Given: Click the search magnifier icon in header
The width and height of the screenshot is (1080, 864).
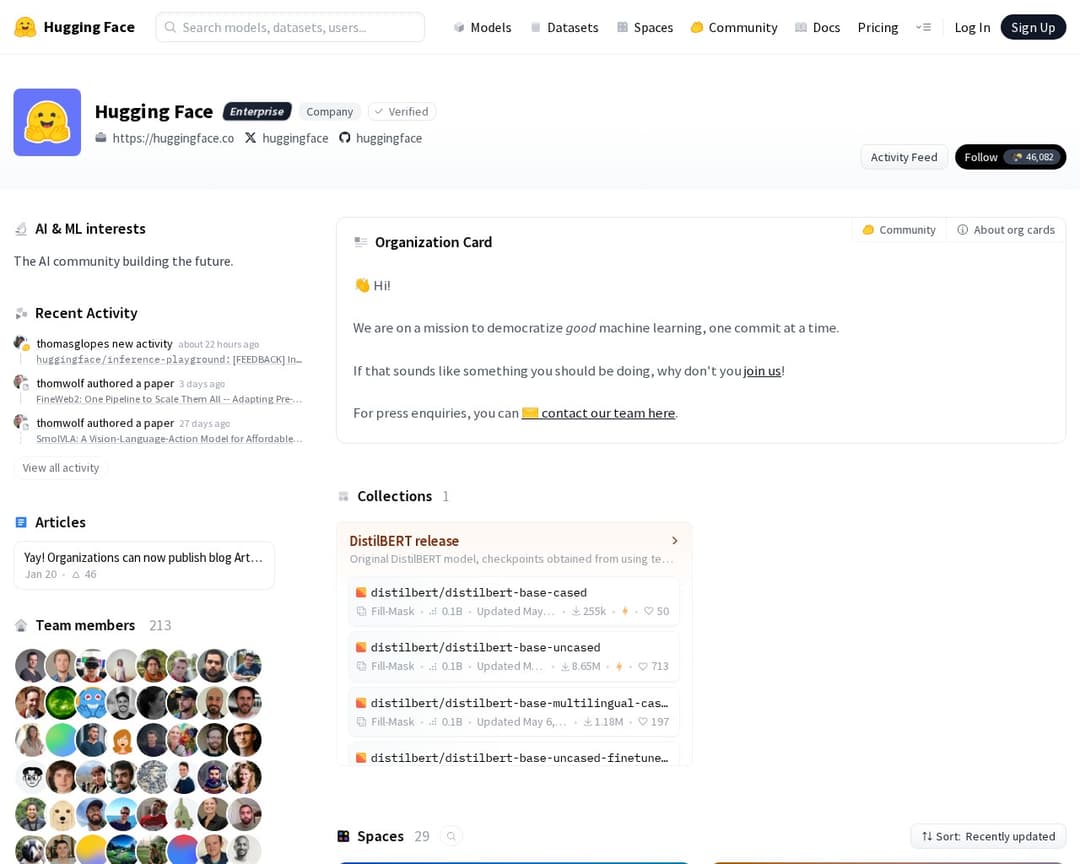Looking at the screenshot, I should pyautogui.click(x=170, y=27).
